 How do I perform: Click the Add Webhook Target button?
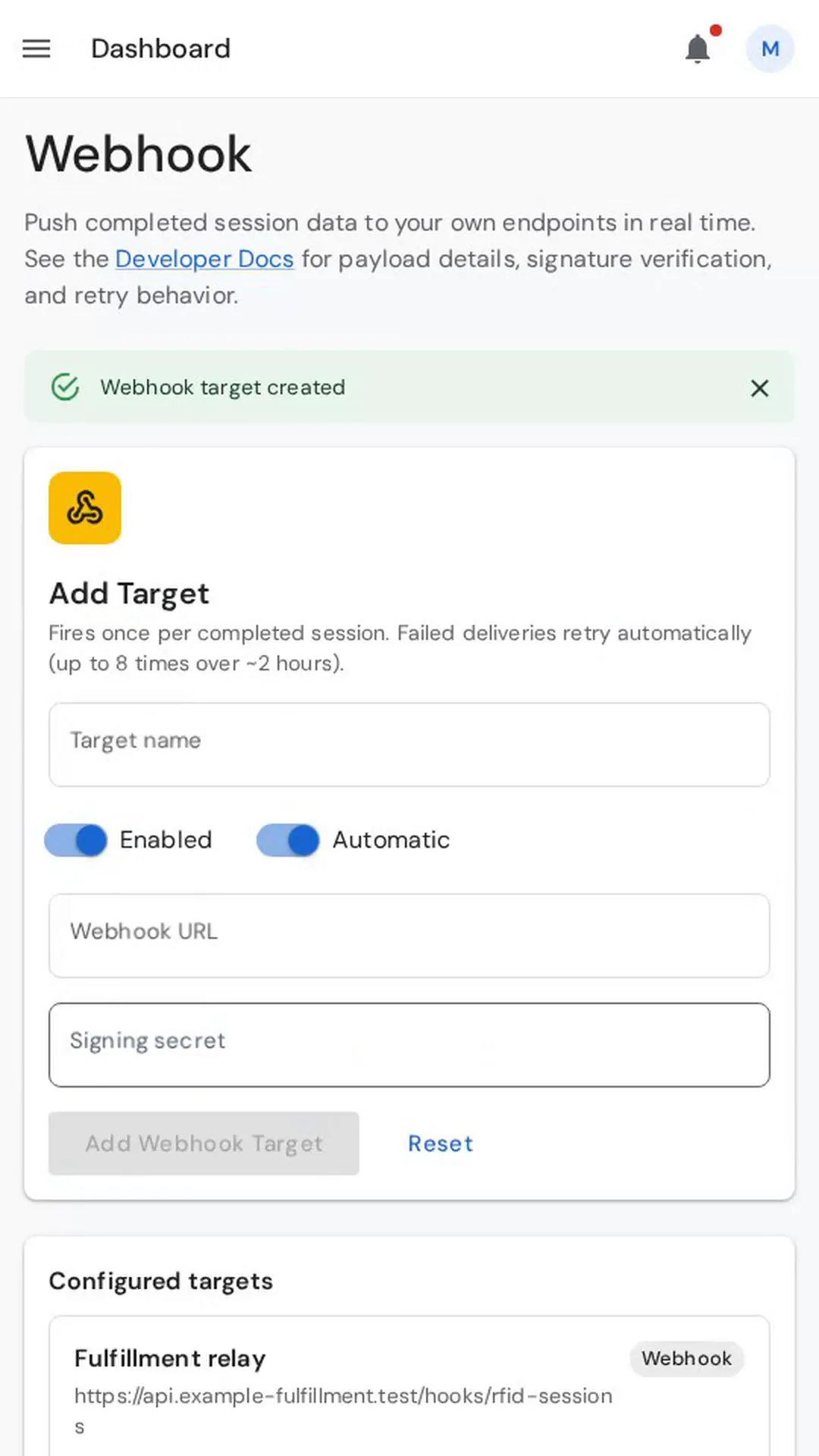[204, 1144]
